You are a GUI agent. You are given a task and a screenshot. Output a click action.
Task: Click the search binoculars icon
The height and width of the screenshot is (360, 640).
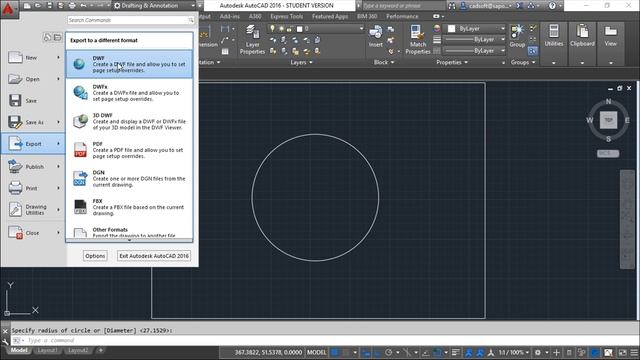[x=451, y=6]
